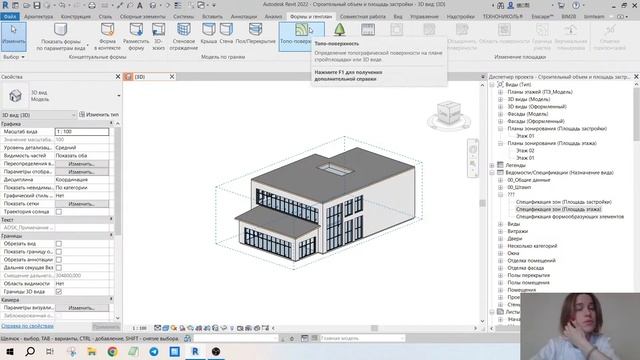Toggle the Обрезать вид checkbox
Screen dimensions: 640x360
59,244
